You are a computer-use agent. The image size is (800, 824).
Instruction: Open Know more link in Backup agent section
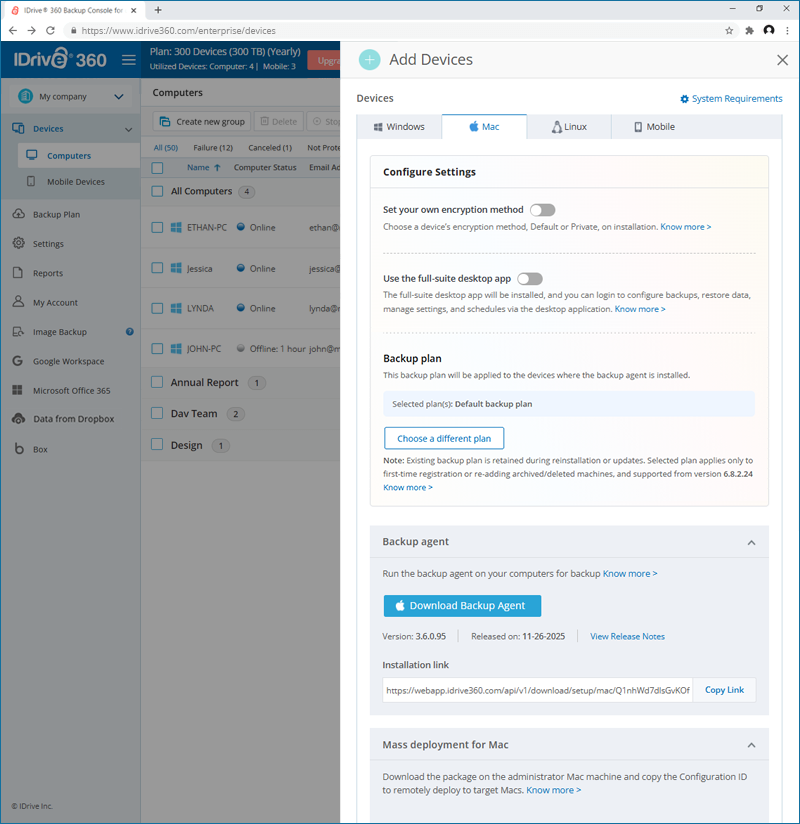tap(630, 574)
